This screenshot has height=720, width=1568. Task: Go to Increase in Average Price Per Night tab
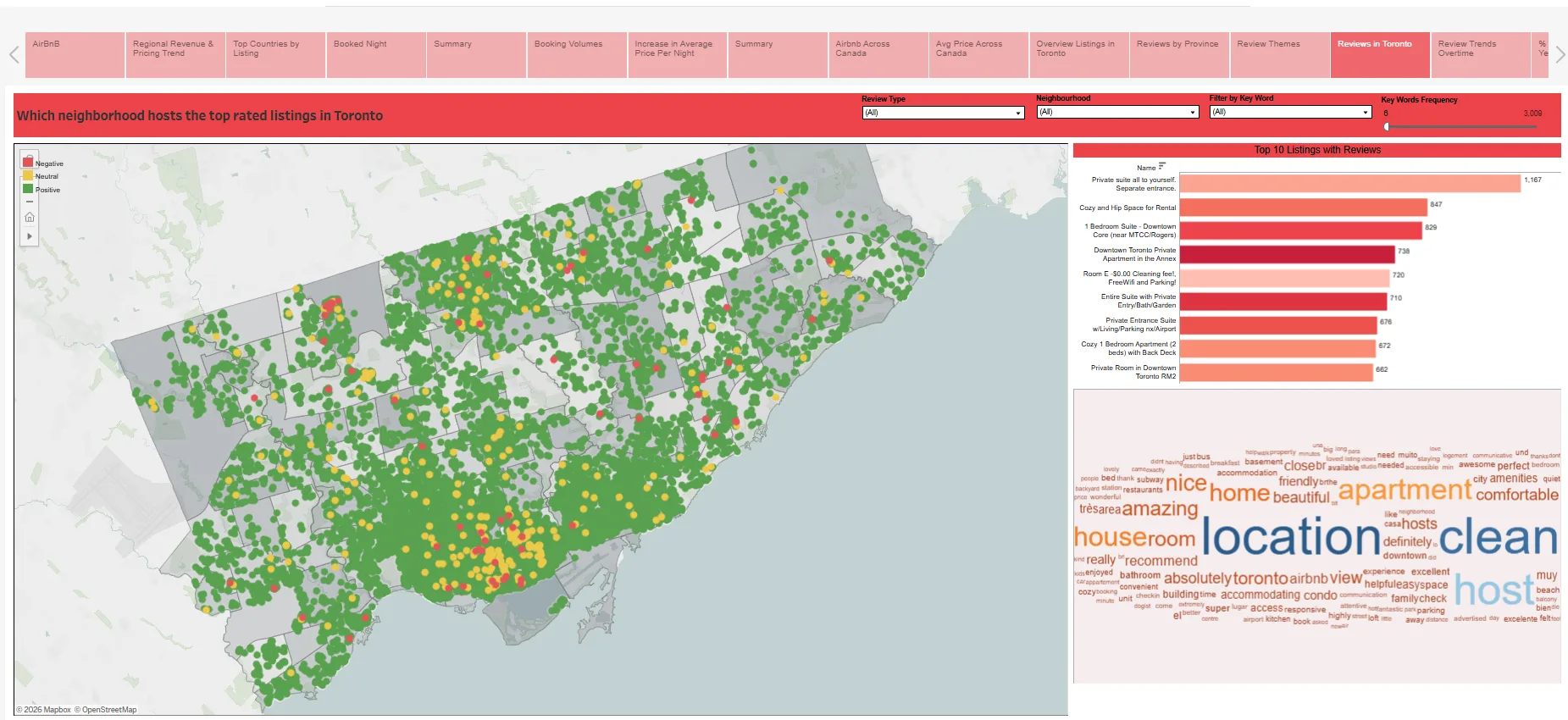click(x=678, y=55)
